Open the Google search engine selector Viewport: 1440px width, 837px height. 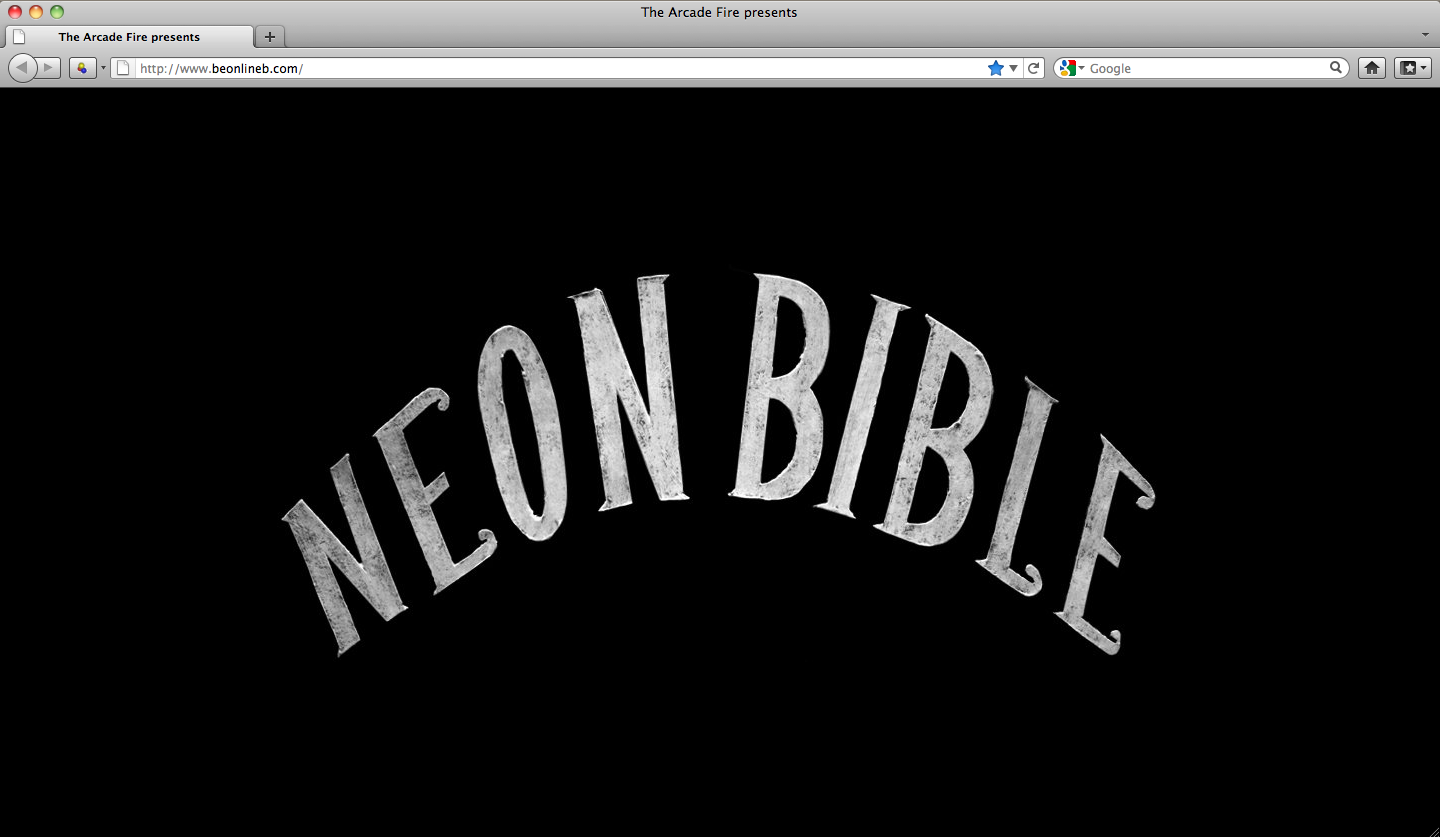pos(1072,68)
